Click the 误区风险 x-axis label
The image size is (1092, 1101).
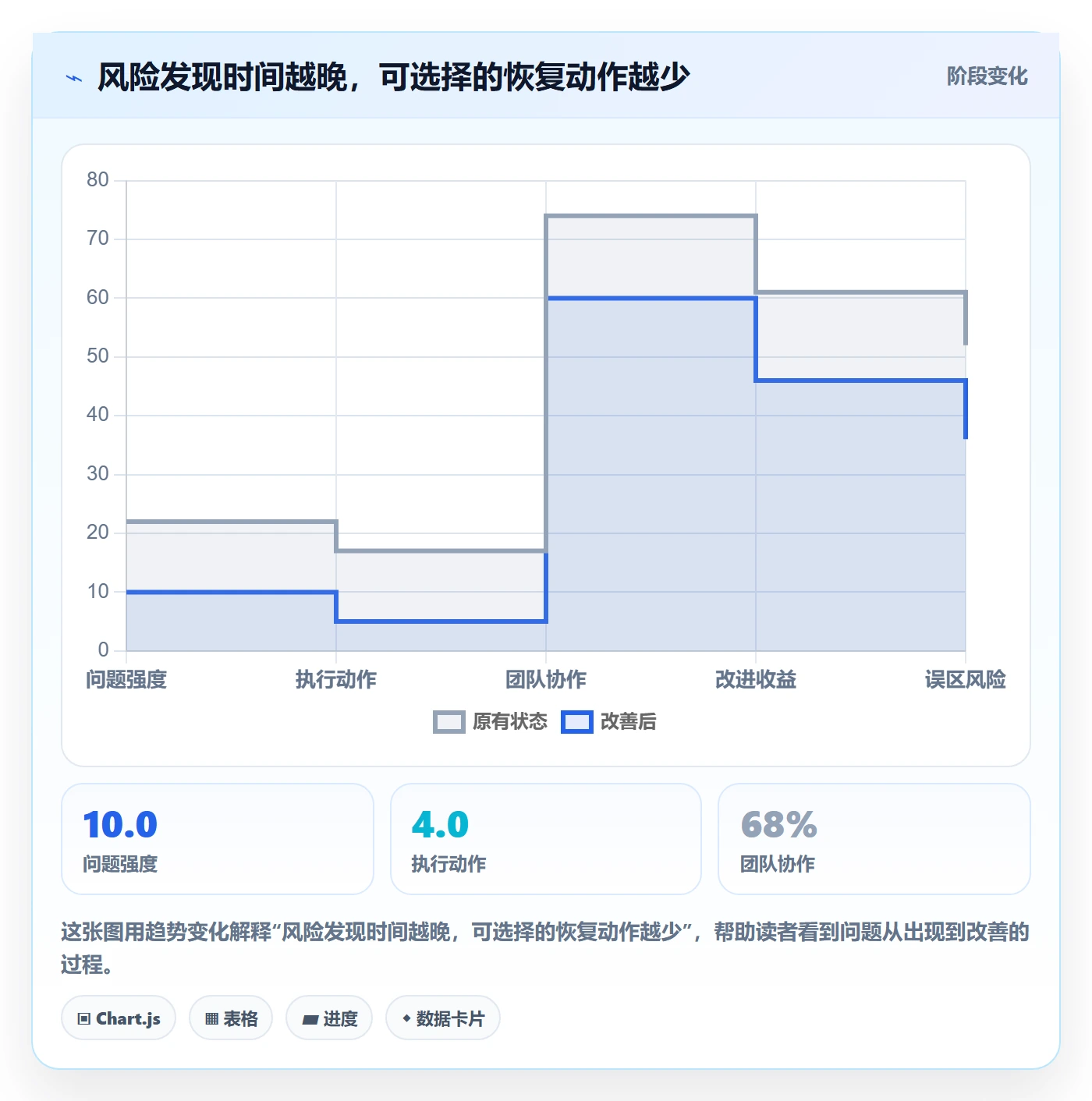point(966,680)
